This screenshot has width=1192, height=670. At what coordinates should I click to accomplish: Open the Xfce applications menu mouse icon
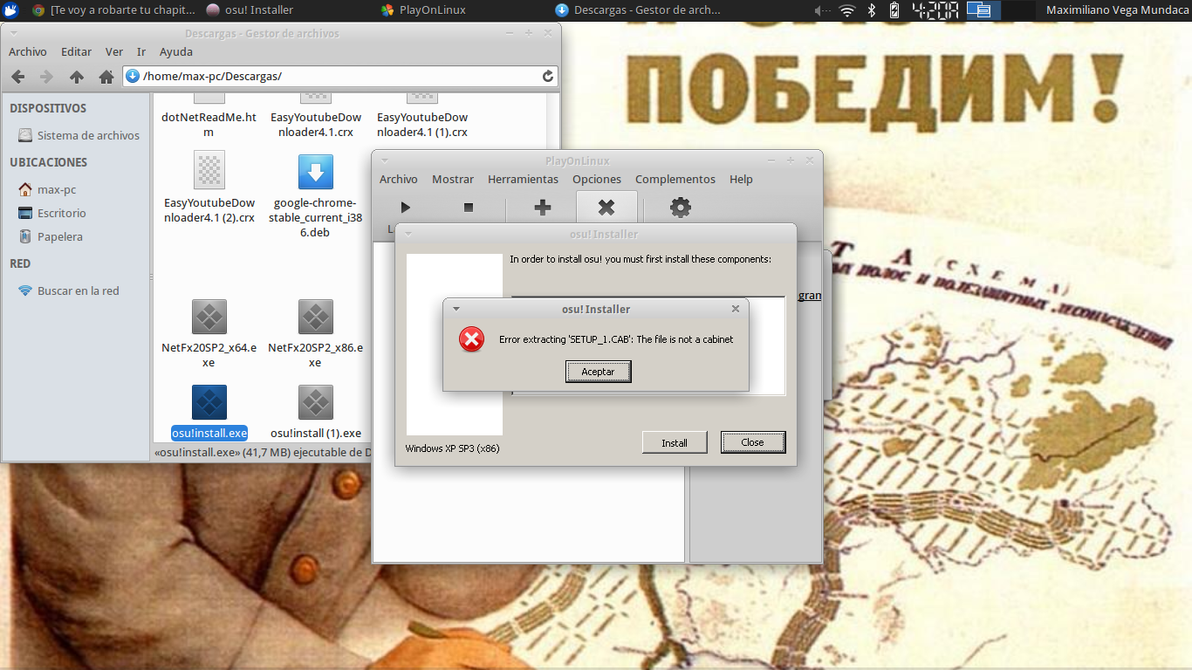point(10,10)
